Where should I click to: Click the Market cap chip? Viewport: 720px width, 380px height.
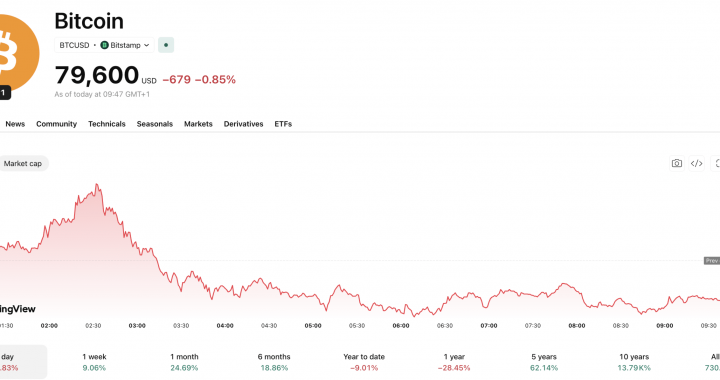tap(22, 163)
